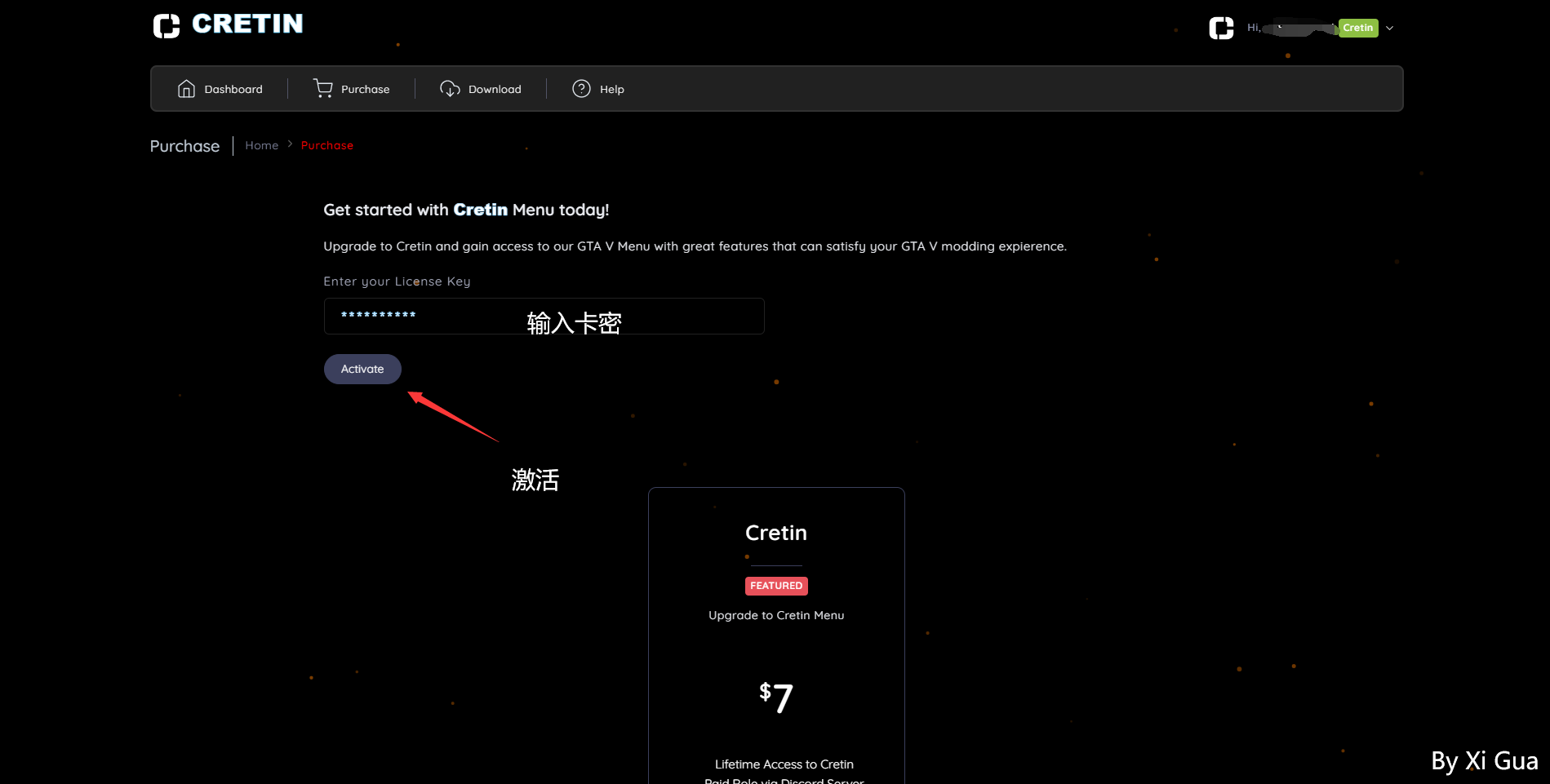
Task: Open the Dashboard menu item
Action: point(220,89)
